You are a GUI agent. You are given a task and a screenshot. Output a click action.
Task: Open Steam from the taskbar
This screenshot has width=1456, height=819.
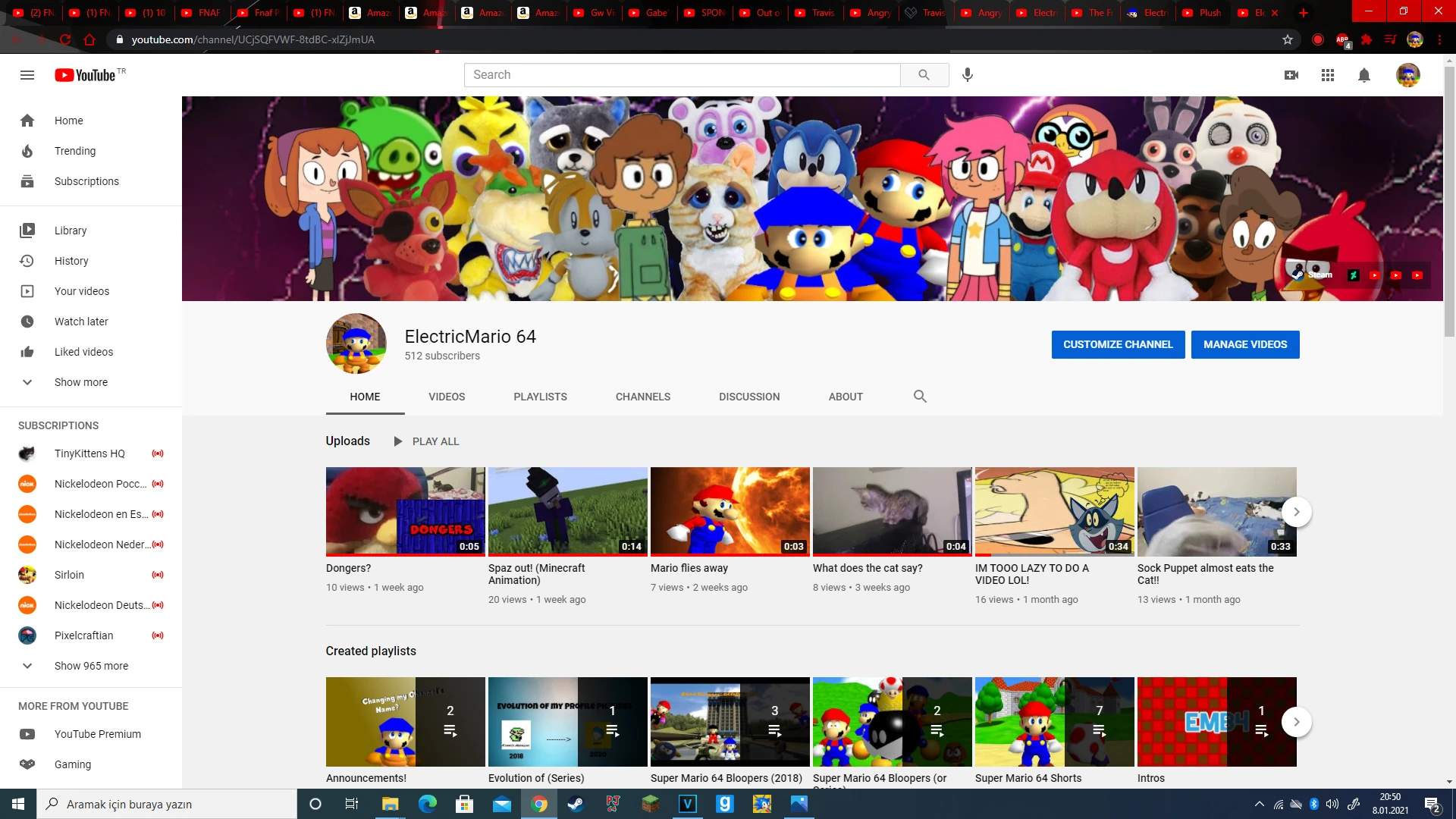click(576, 804)
